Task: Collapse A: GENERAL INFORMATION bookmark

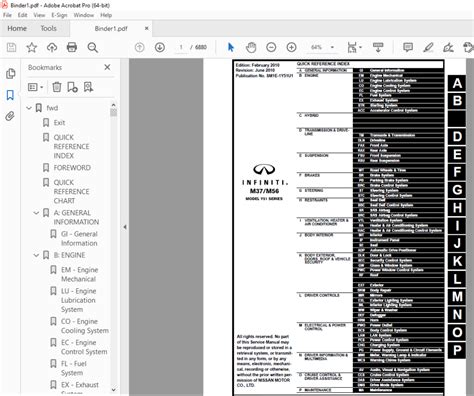Action: tap(36, 213)
